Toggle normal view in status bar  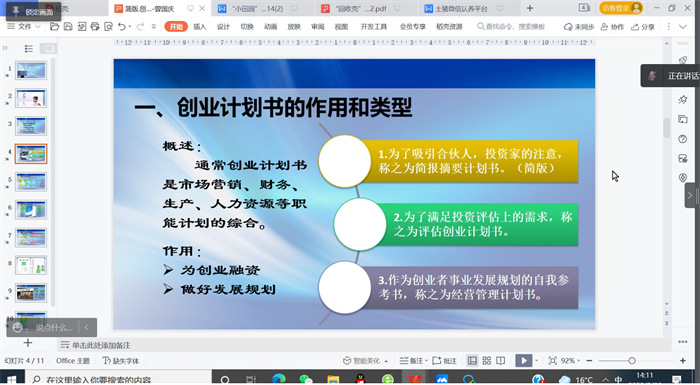coord(472,360)
